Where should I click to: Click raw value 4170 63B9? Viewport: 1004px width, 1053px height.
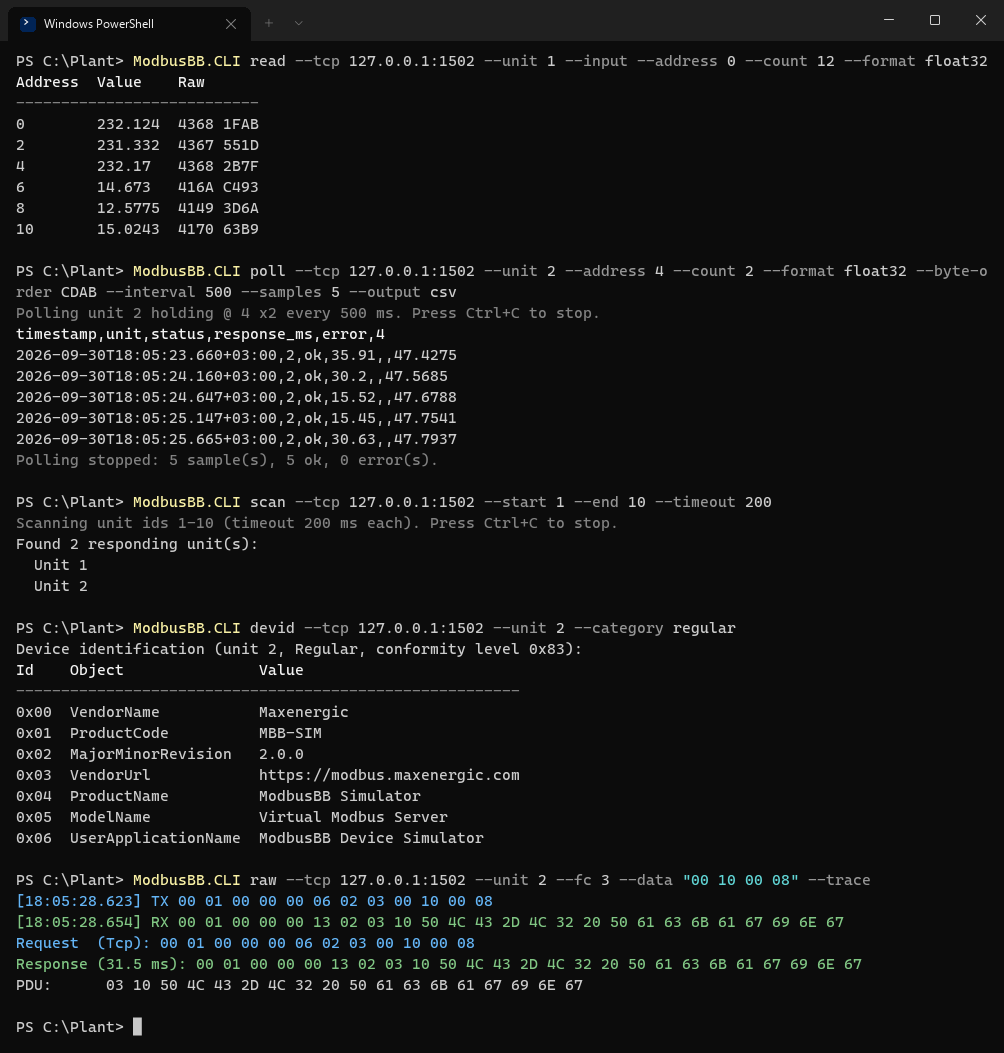tap(218, 229)
